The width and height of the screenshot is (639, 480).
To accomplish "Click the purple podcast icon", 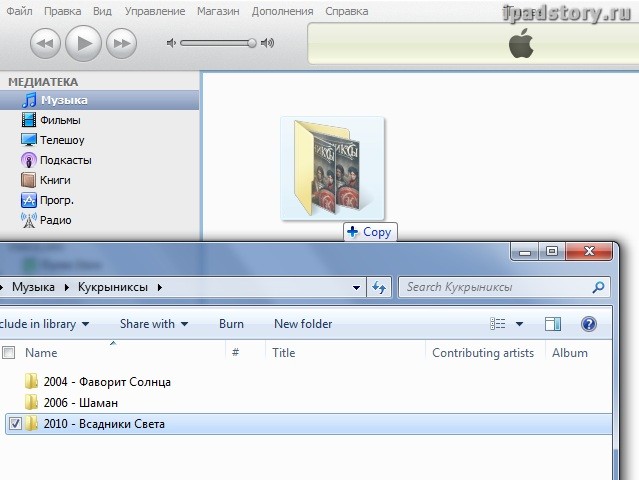I will [x=29, y=160].
